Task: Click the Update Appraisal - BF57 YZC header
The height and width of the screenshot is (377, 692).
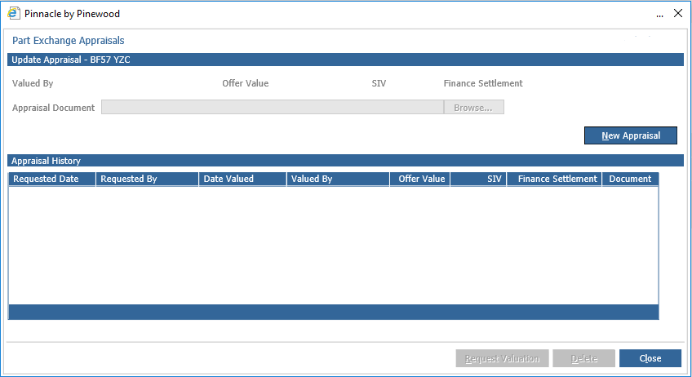Action: [346, 60]
